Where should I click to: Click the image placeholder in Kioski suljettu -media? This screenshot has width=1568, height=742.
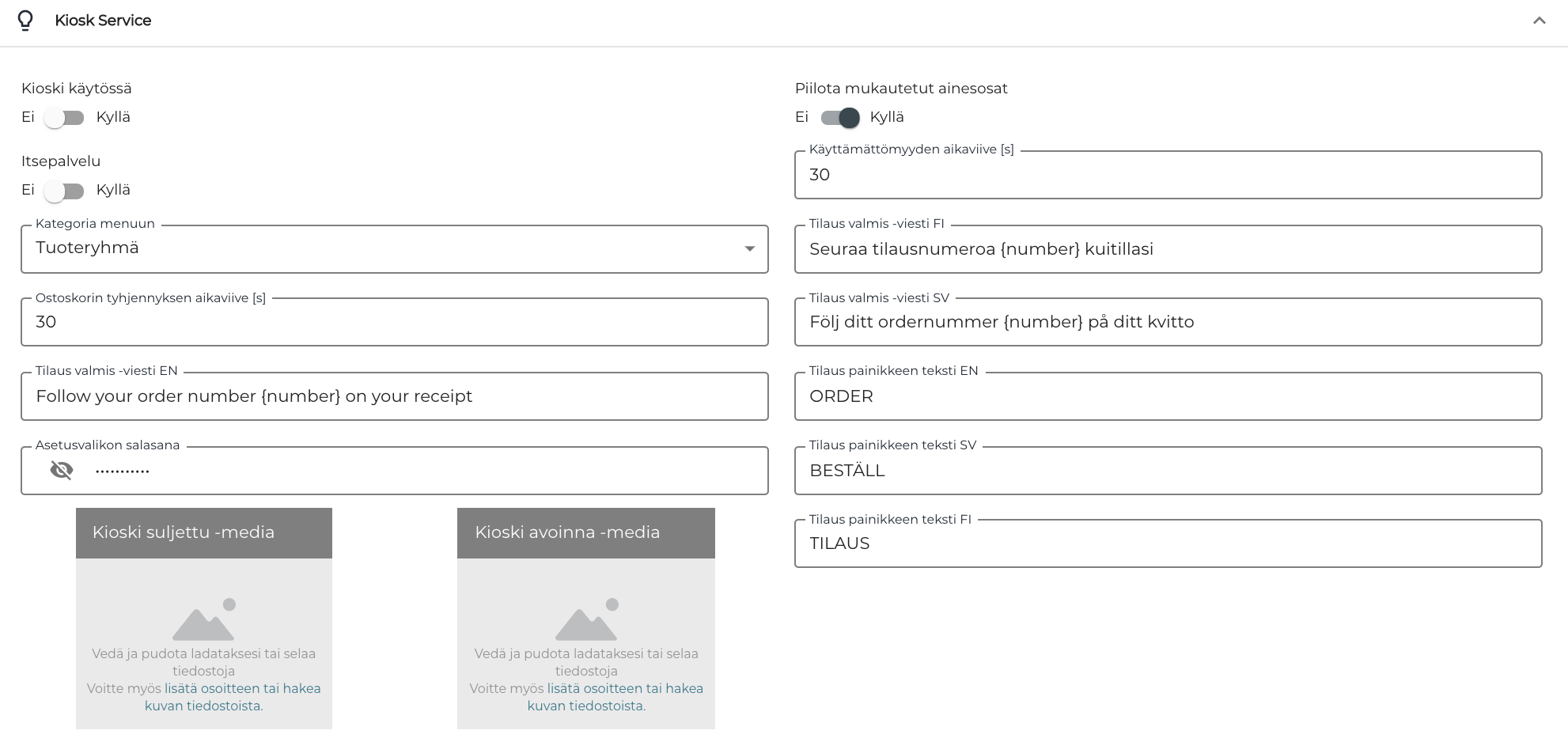tap(203, 619)
